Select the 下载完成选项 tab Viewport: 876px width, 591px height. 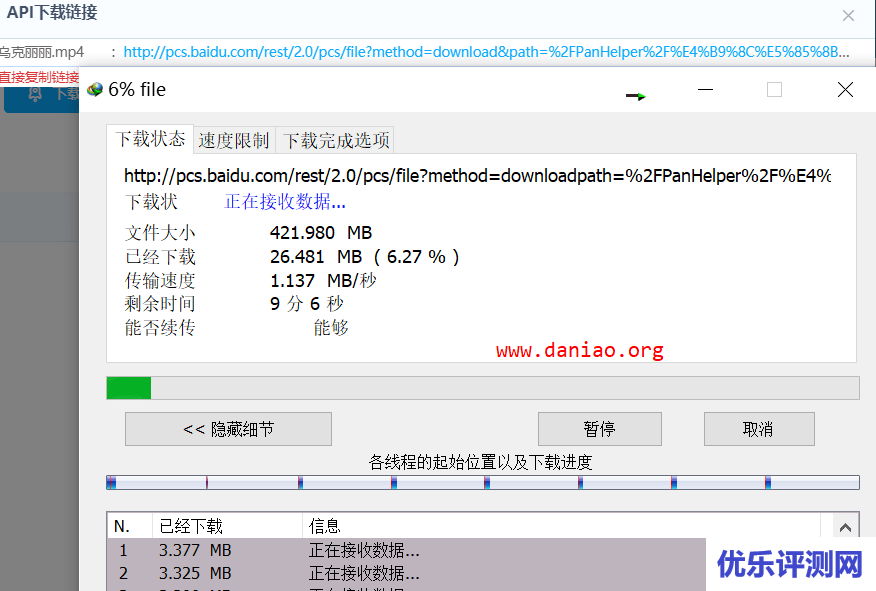[335, 141]
